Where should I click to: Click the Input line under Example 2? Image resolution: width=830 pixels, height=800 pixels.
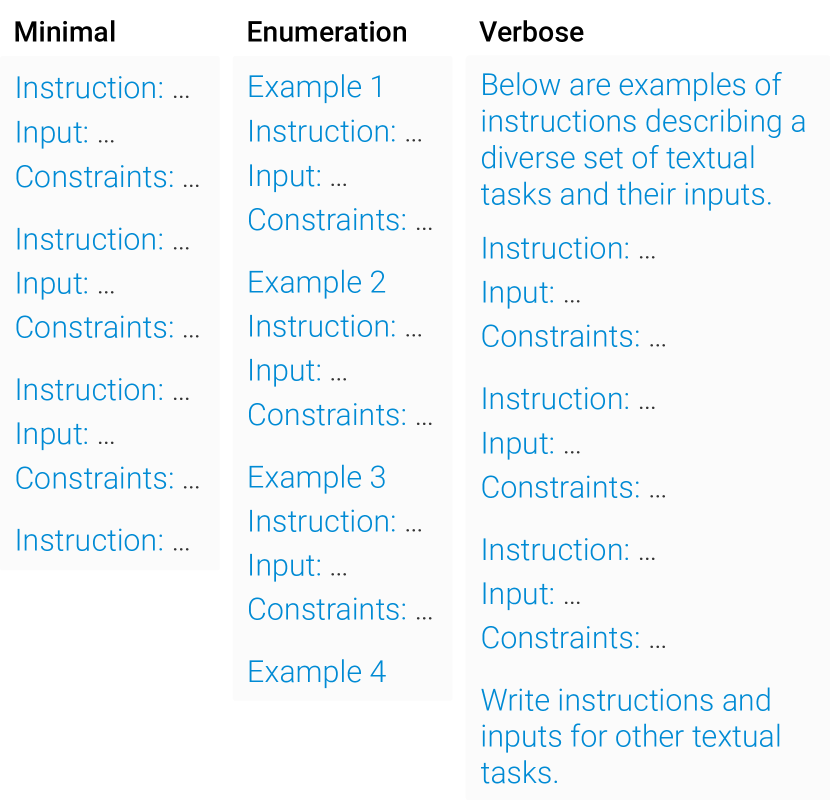coord(297,370)
